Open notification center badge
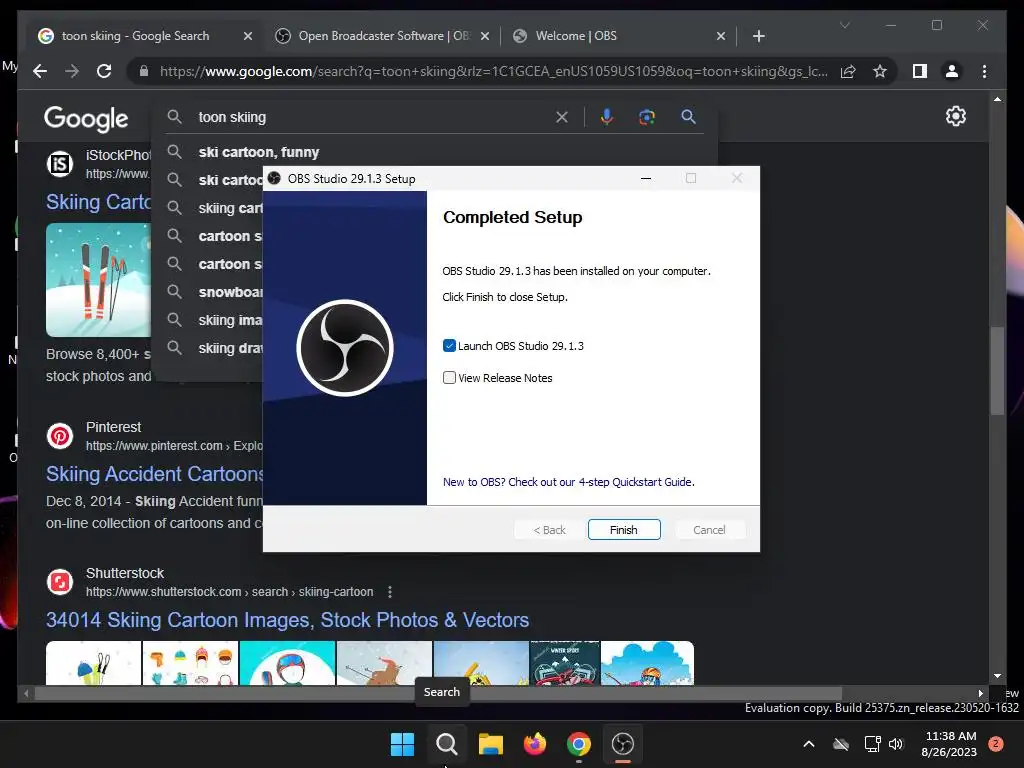 [996, 744]
